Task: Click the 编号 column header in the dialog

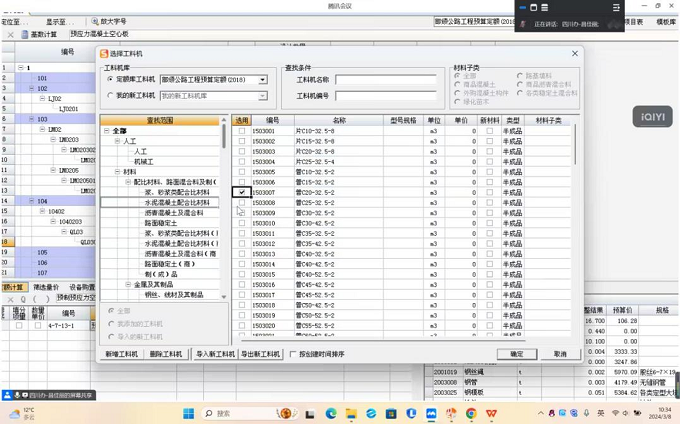Action: [x=272, y=121]
